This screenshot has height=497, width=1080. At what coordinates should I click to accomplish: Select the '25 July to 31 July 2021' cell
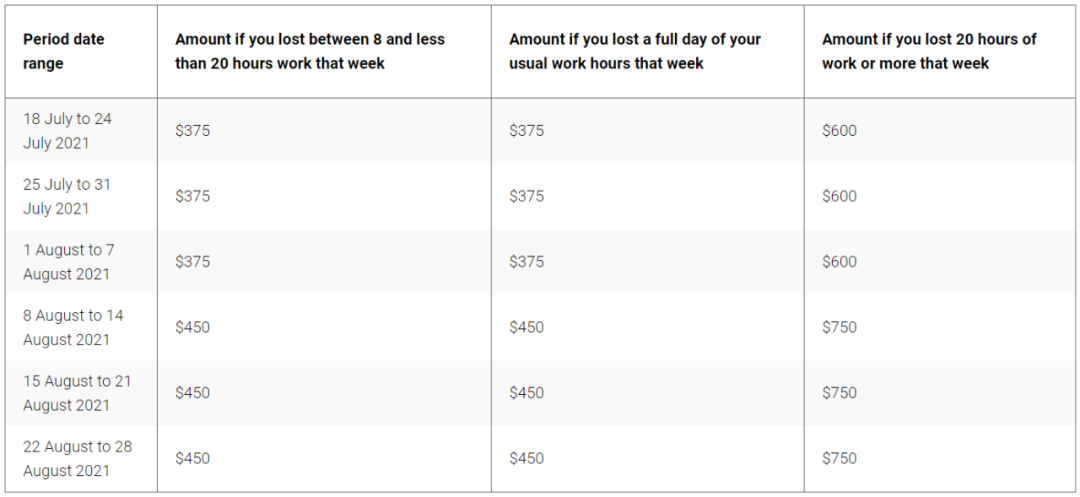67,196
